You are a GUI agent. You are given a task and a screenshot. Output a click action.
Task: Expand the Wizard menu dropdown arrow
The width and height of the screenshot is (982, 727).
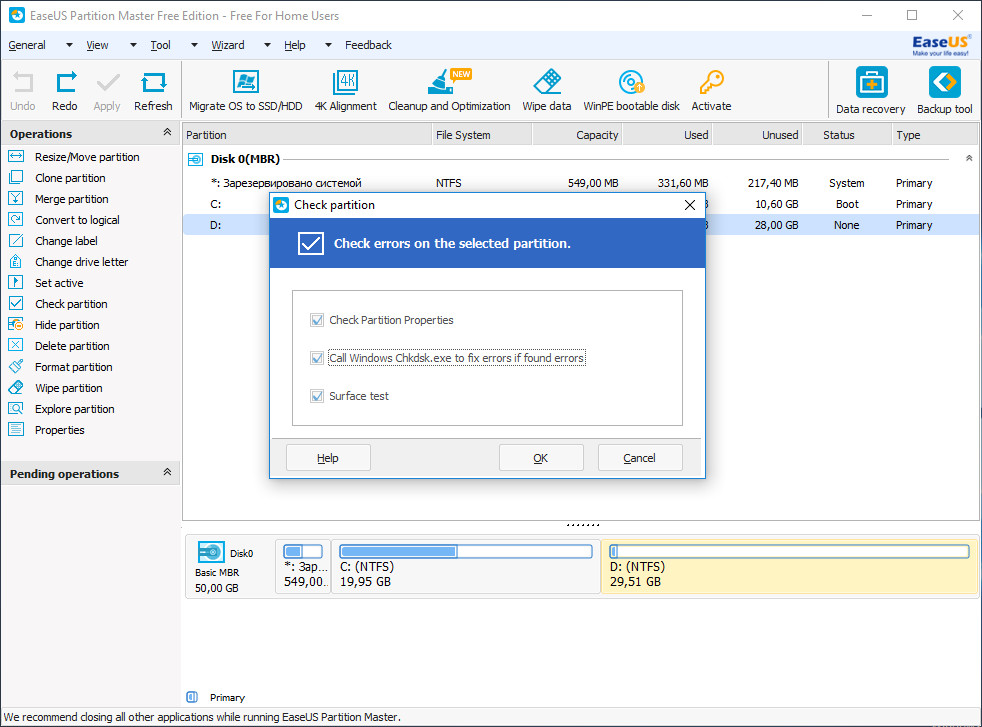coord(267,45)
